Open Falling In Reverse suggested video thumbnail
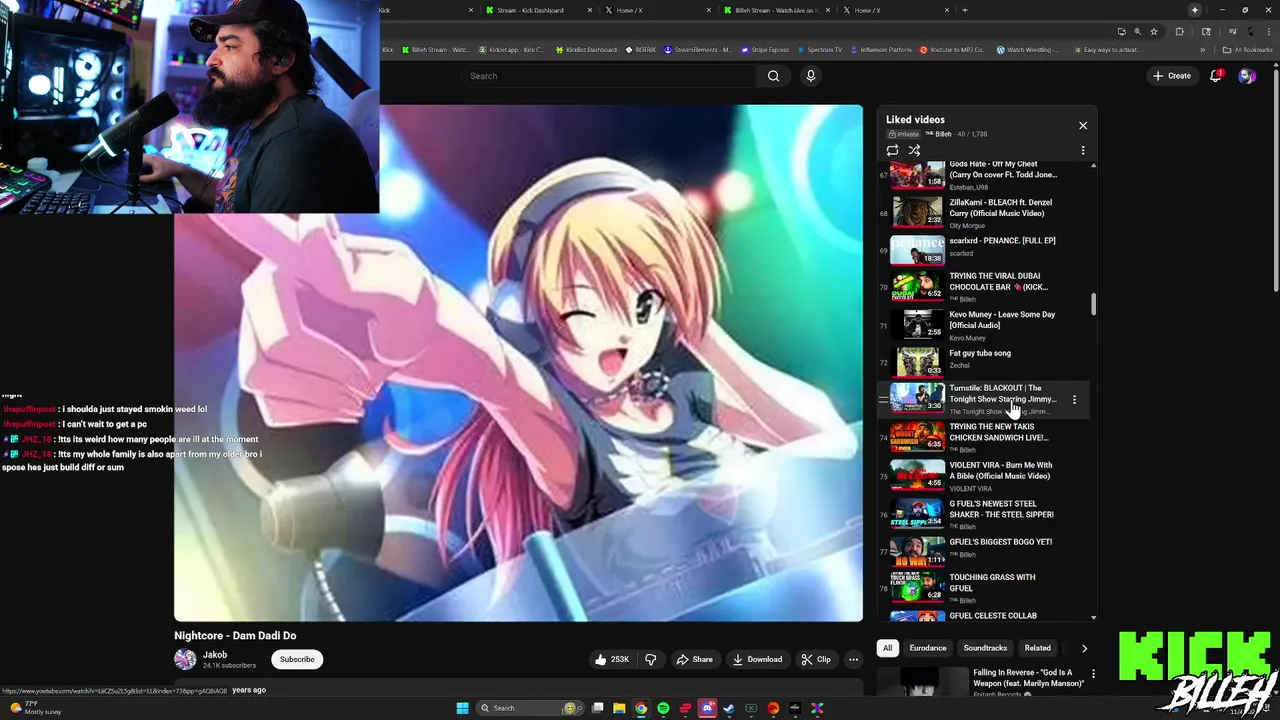This screenshot has height=720, width=1280. point(922,682)
